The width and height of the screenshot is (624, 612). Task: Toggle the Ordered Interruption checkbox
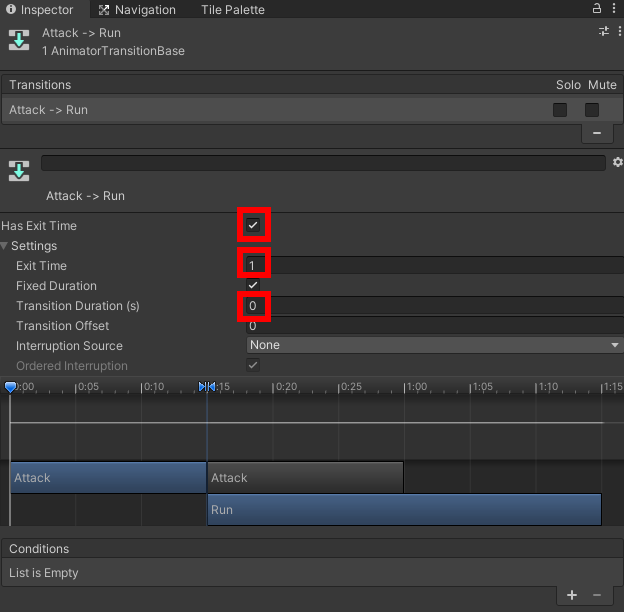253,365
